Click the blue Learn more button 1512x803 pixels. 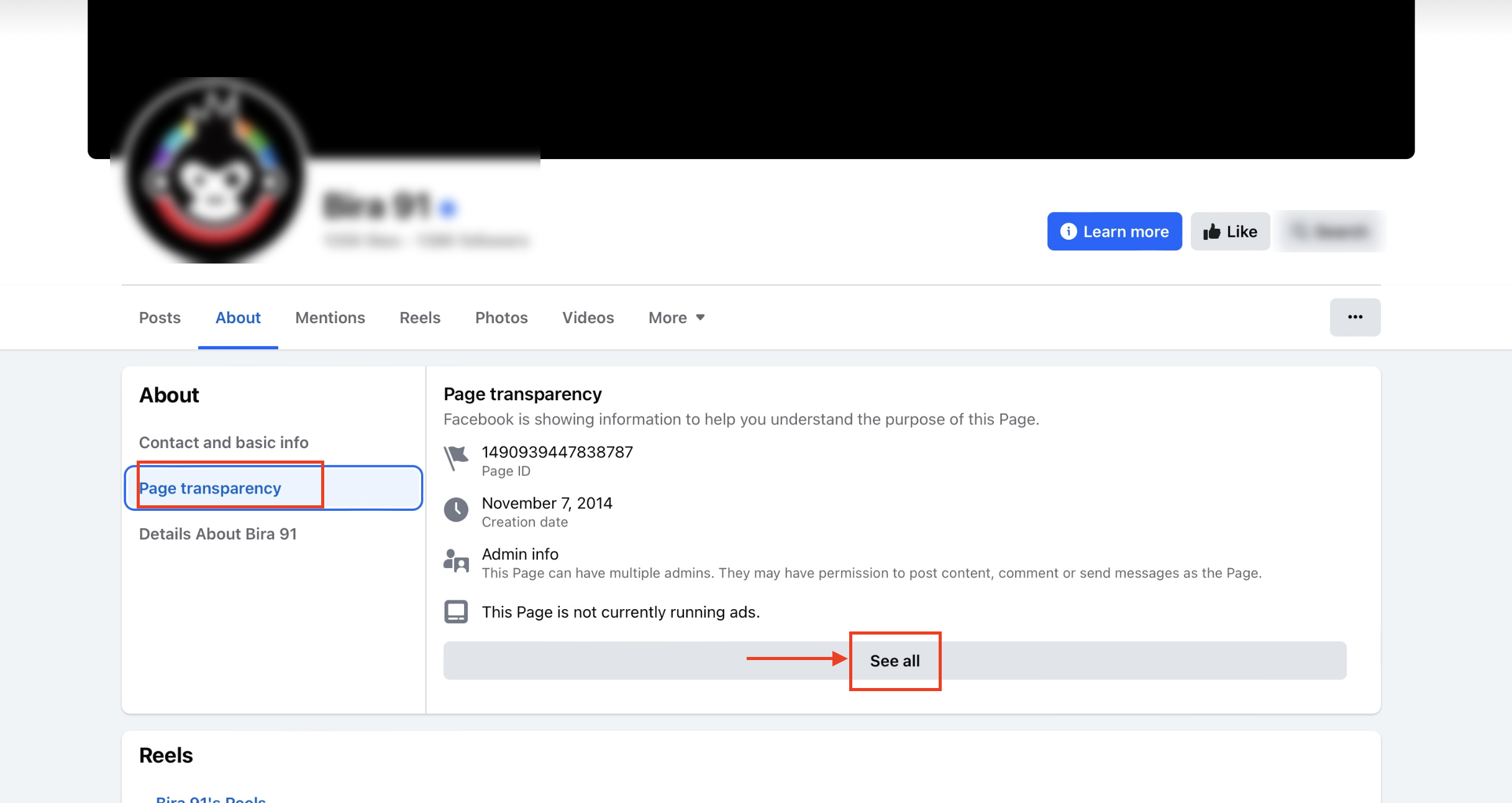pos(1114,231)
